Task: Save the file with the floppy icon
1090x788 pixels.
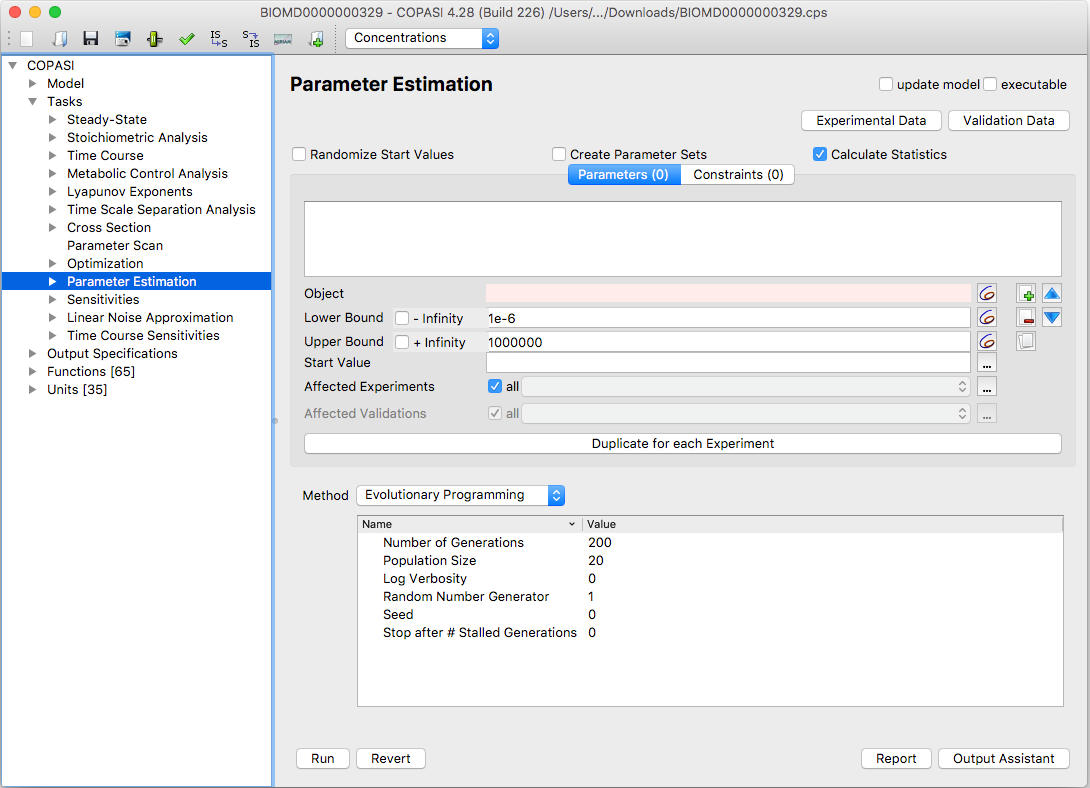Action: tap(90, 39)
